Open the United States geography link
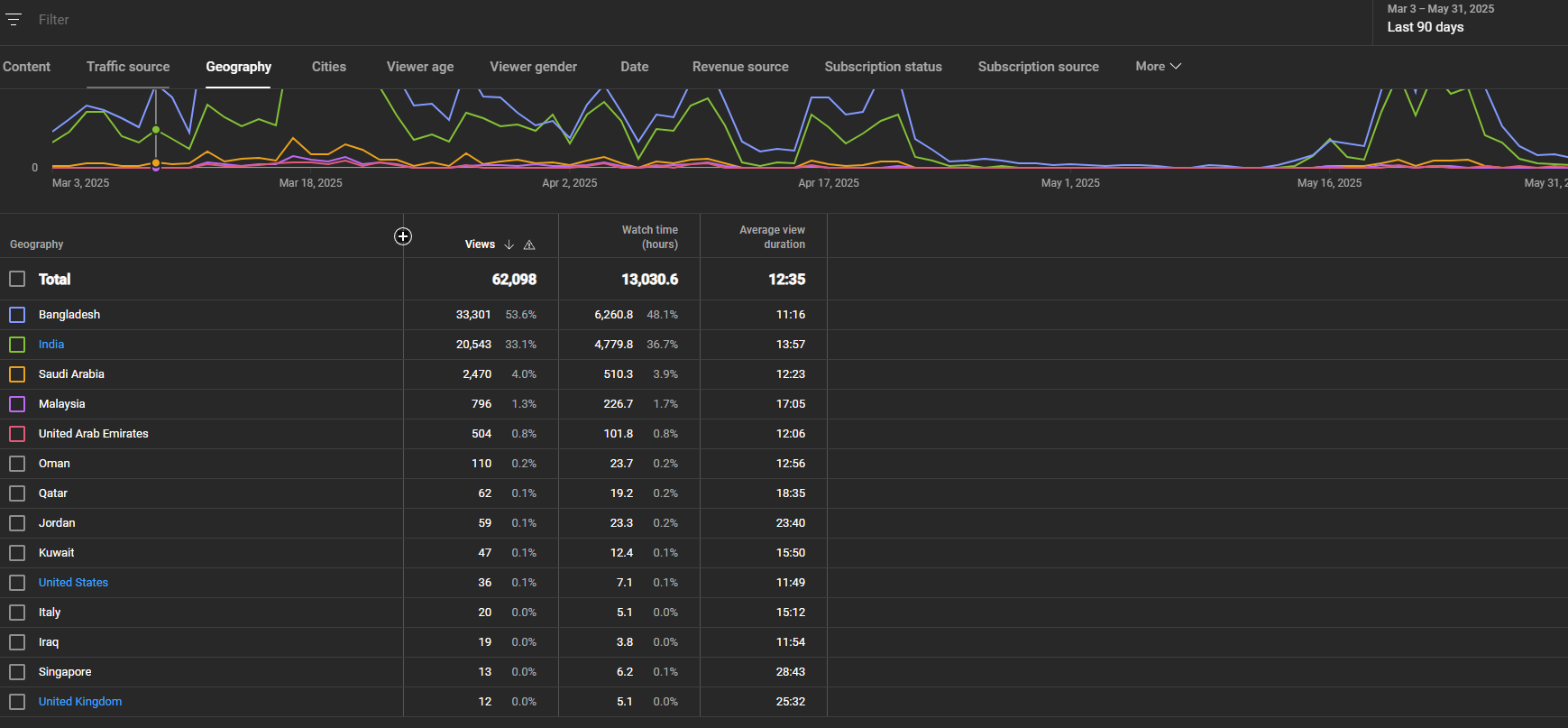This screenshot has height=728, width=1568. pyautogui.click(x=73, y=583)
